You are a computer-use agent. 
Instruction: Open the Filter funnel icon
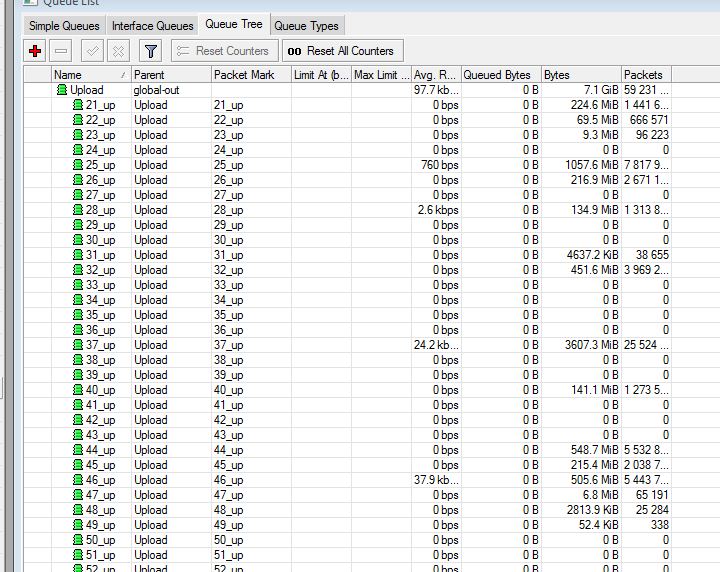pos(151,51)
